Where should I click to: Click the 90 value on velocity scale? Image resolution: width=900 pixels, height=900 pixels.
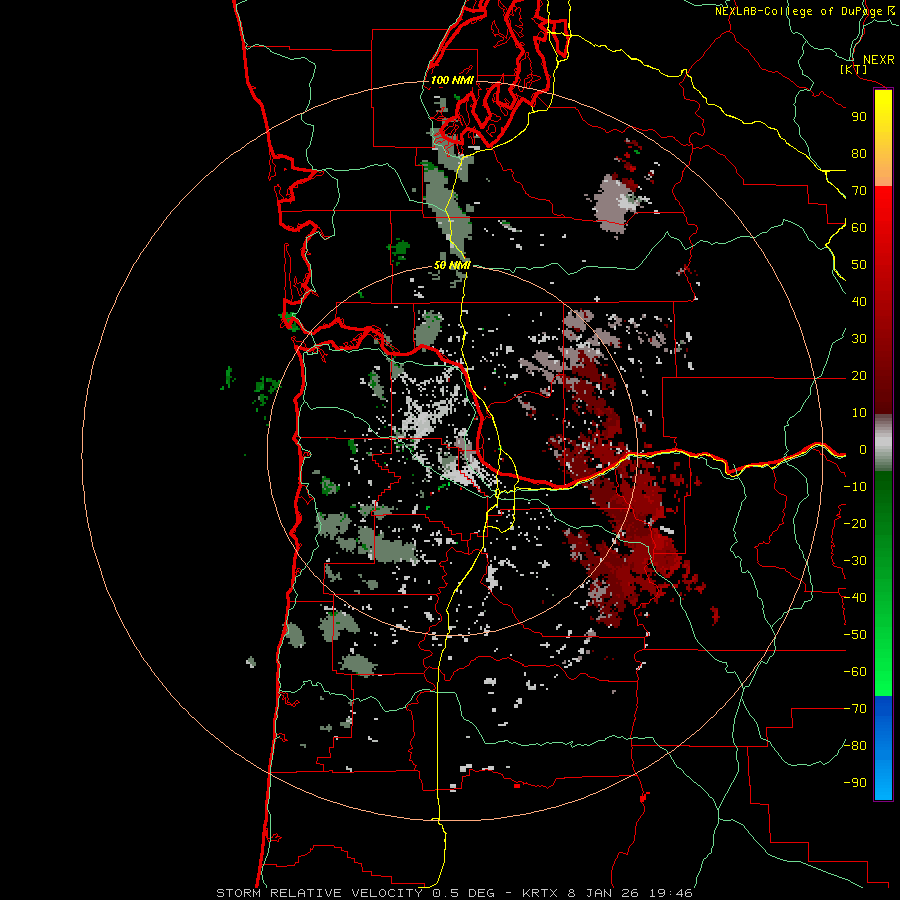(x=859, y=117)
